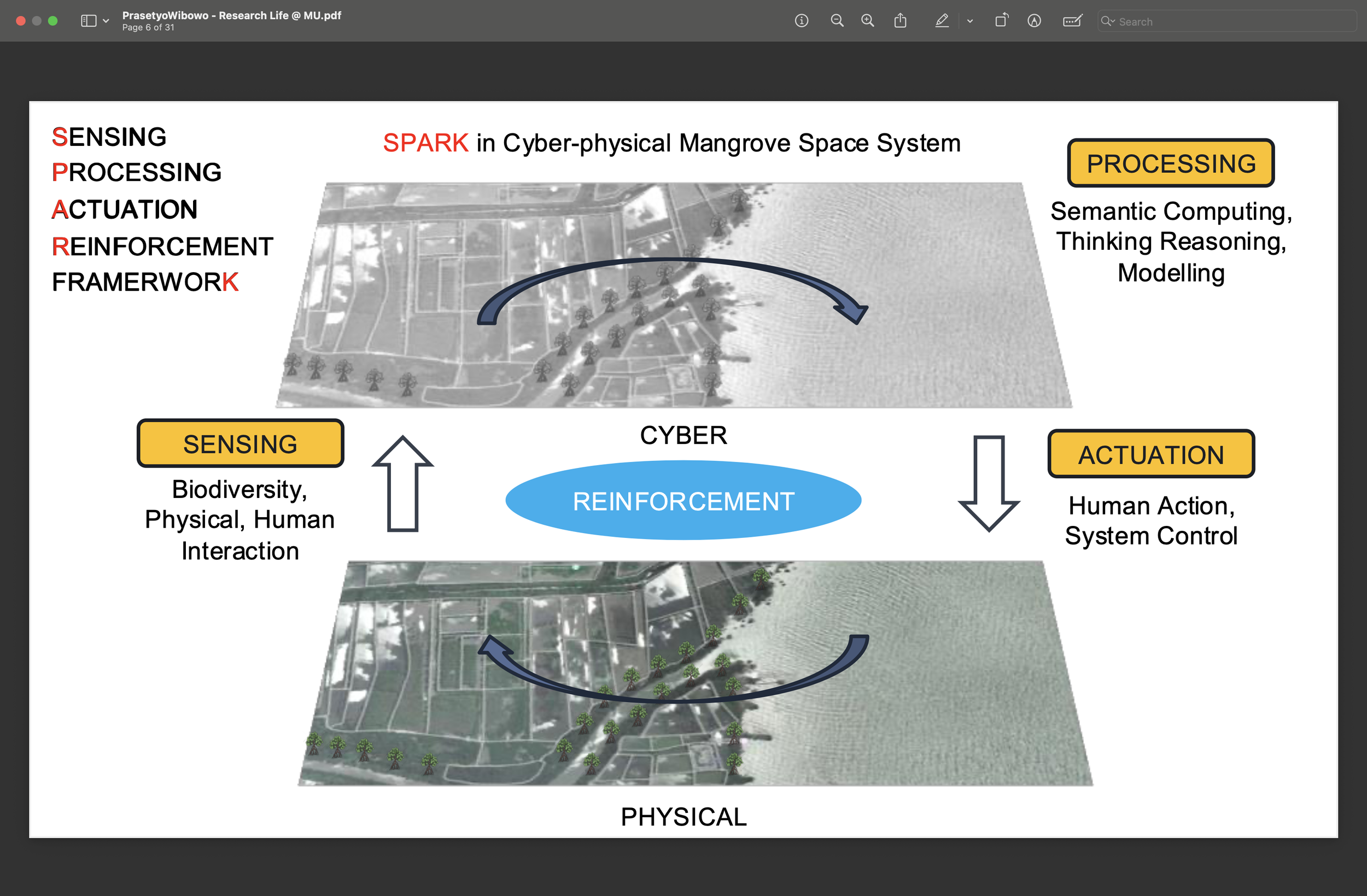Viewport: 1367px width, 896px height.
Task: Zoom out the PDF page
Action: pyautogui.click(x=837, y=21)
